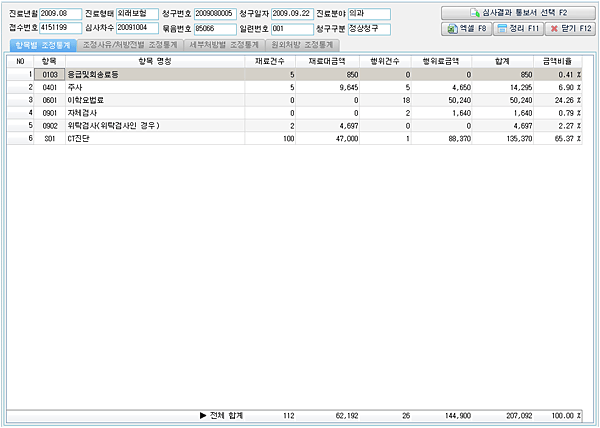Click the 청구번호 field 2009080005
This screenshot has width=600, height=428.
(215, 14)
